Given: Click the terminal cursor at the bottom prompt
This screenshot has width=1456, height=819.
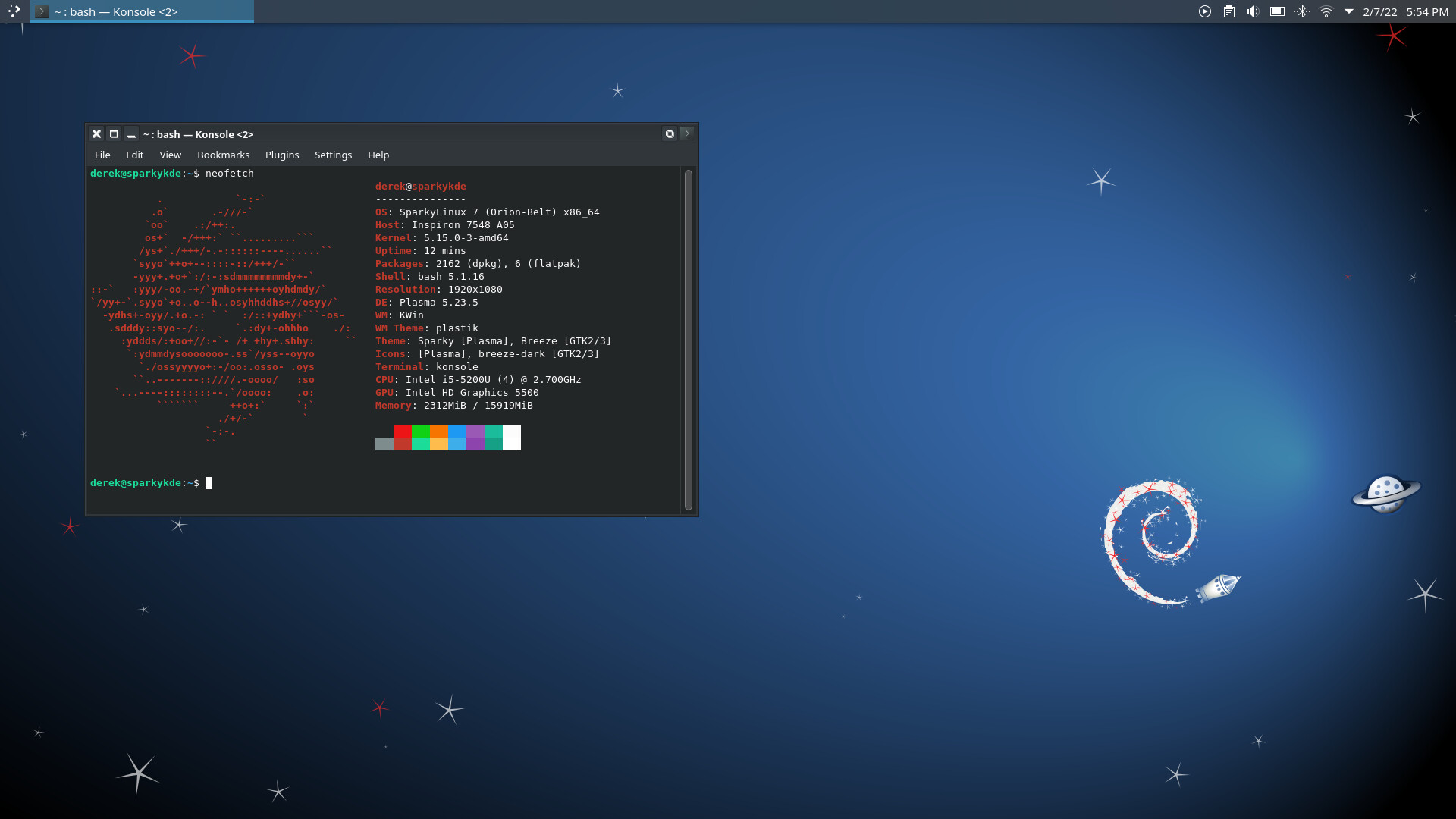Looking at the screenshot, I should tap(209, 483).
